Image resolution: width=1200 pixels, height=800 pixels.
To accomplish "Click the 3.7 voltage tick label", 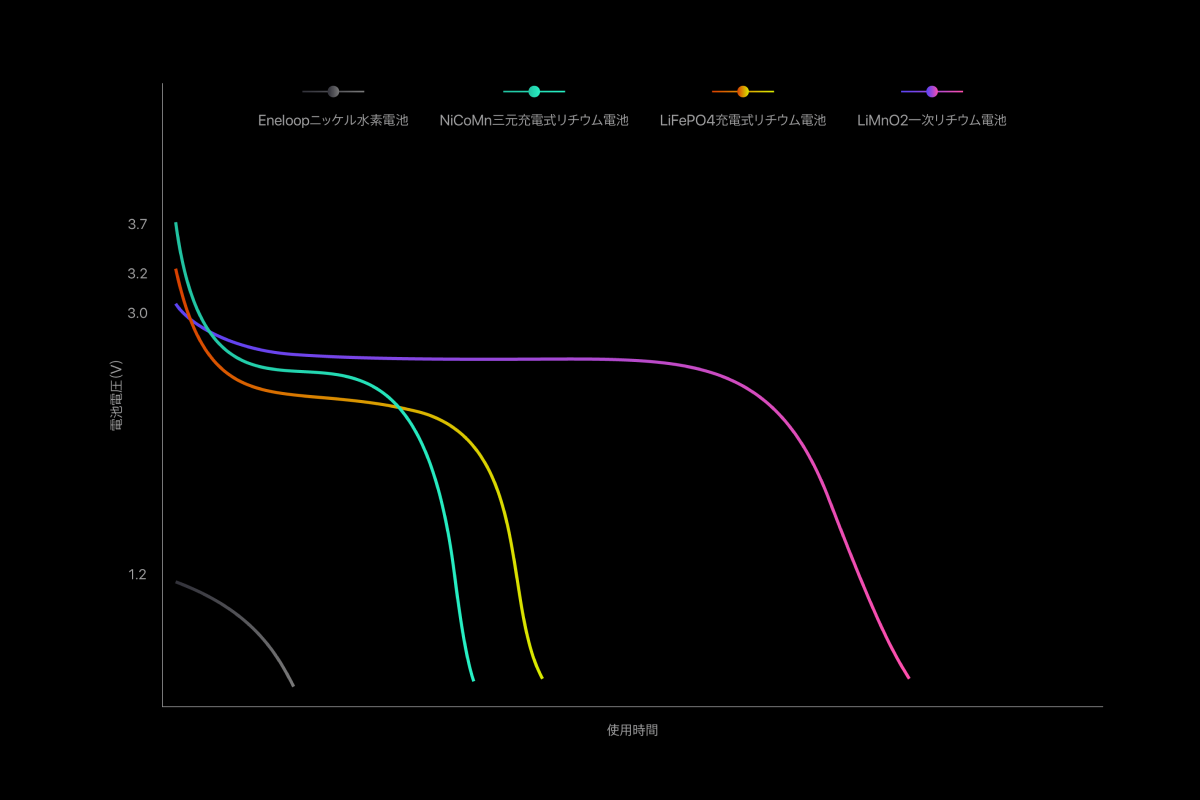I will point(138,225).
